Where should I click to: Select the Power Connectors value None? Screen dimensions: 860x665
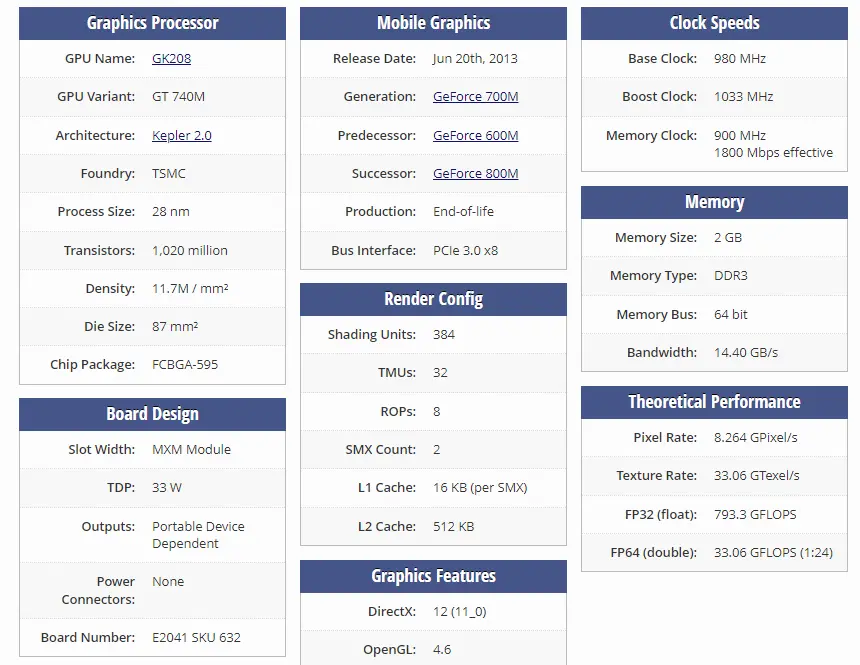coord(168,582)
